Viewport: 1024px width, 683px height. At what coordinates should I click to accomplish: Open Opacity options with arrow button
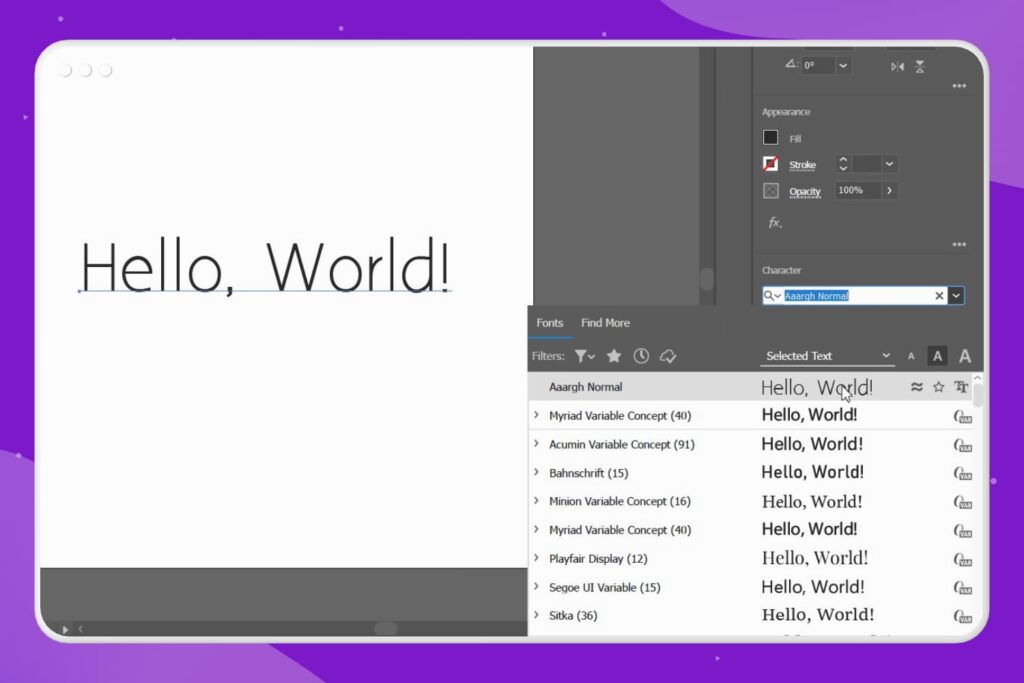tap(890, 190)
